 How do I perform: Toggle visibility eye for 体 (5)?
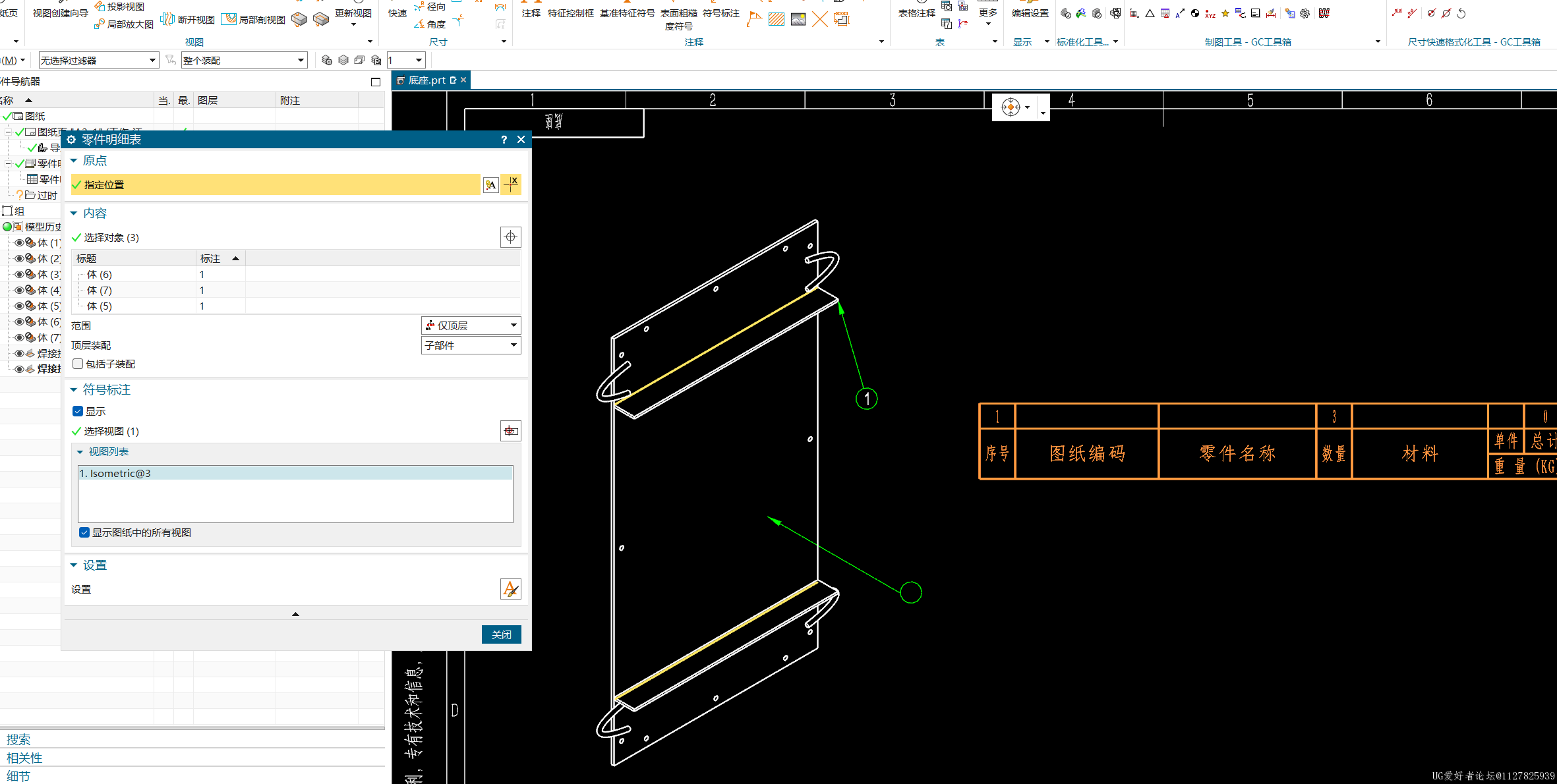tap(19, 306)
